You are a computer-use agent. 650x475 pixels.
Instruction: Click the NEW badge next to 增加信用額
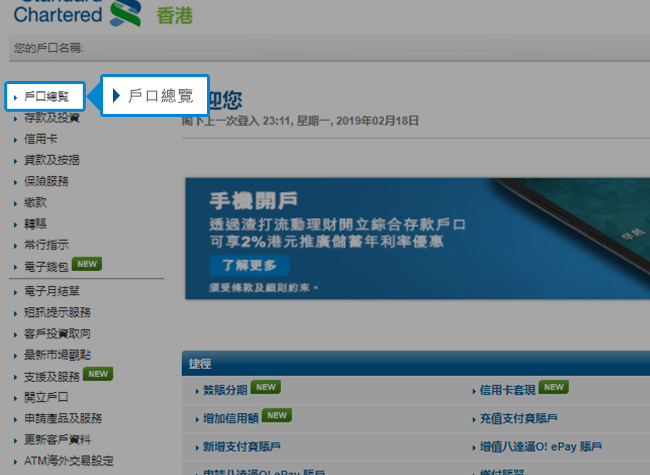pyautogui.click(x=278, y=415)
